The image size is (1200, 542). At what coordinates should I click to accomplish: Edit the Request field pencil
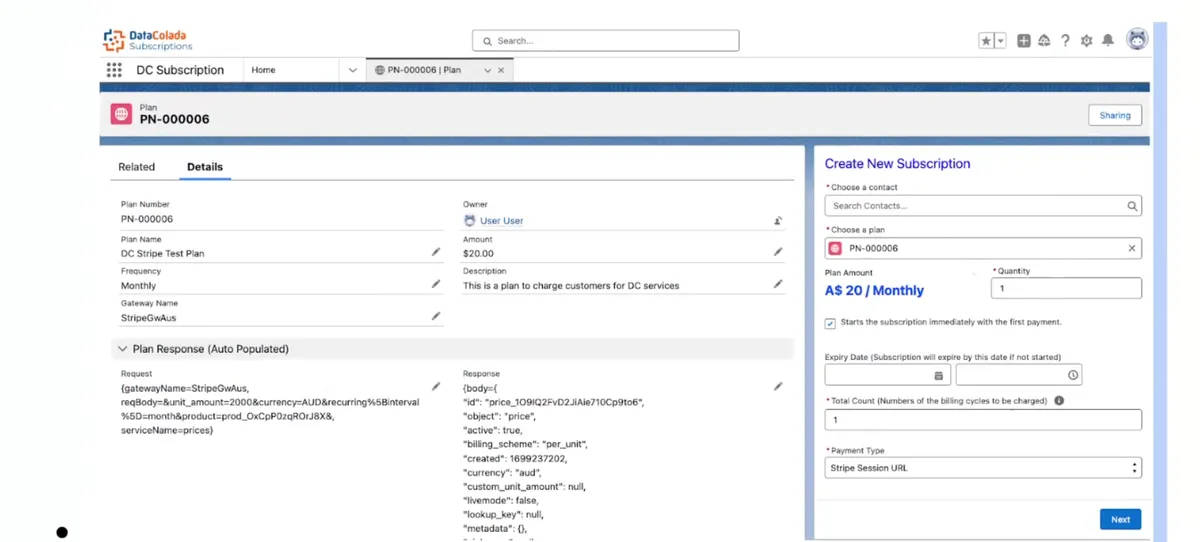[x=436, y=386]
